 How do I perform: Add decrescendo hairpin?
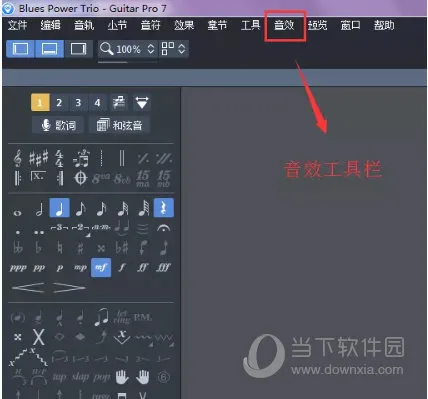pos(69,288)
